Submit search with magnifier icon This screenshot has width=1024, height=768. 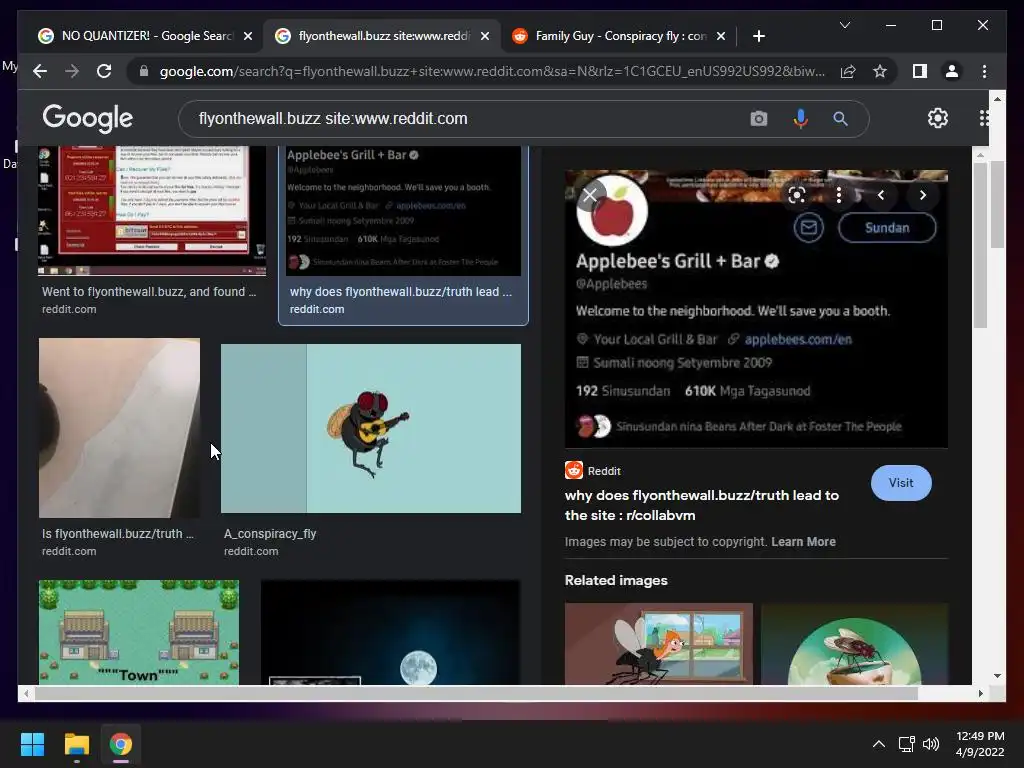point(840,119)
